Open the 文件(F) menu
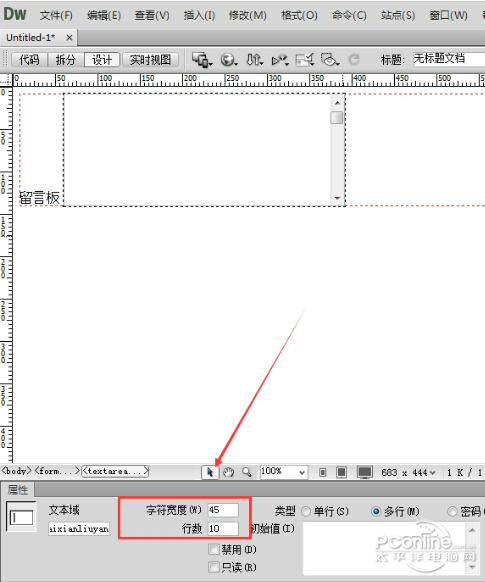Viewport: 485px width, 582px height. pyautogui.click(x=56, y=15)
